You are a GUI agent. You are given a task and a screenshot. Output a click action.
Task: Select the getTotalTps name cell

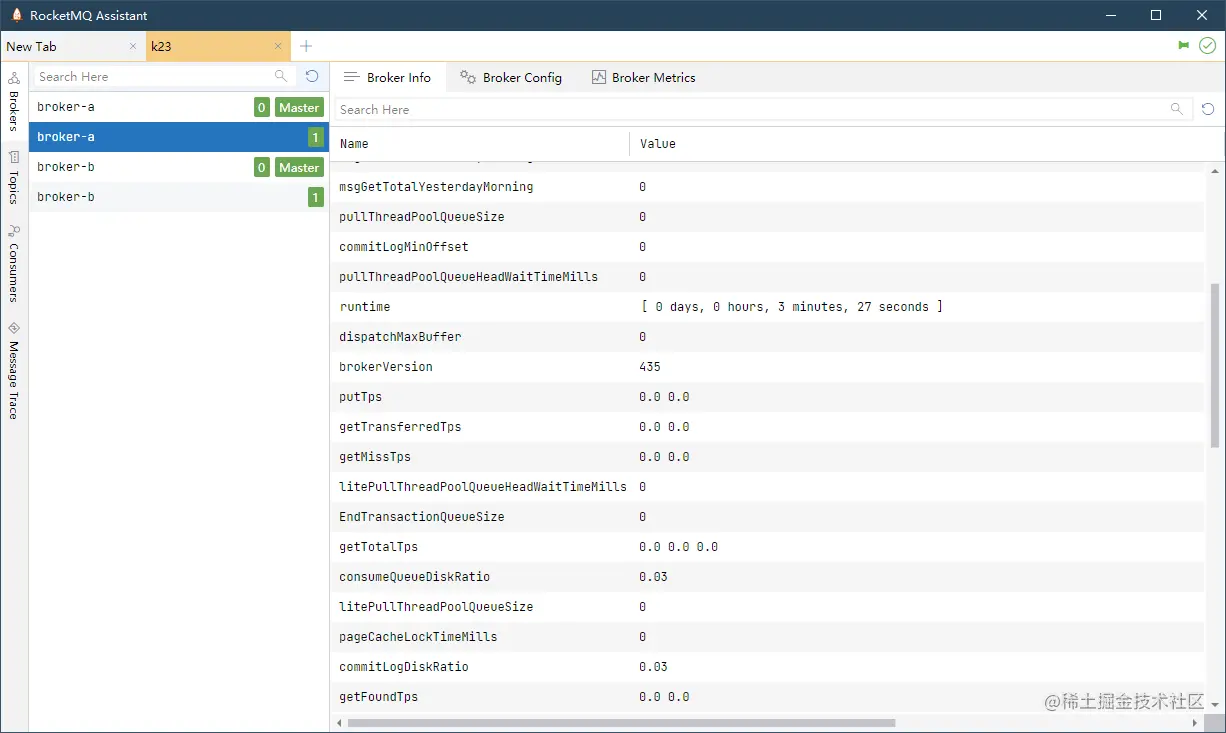coord(379,547)
